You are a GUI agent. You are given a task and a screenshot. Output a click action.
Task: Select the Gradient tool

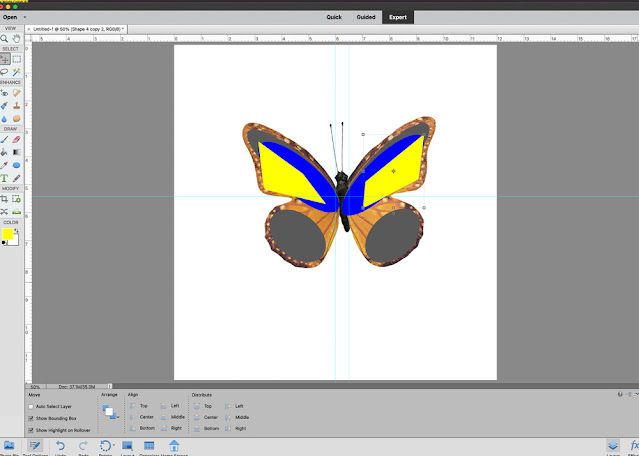(17, 152)
